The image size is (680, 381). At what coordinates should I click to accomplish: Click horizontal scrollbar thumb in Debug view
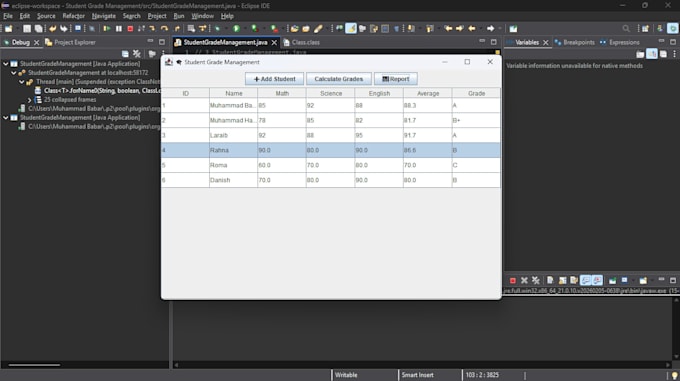pos(34,365)
